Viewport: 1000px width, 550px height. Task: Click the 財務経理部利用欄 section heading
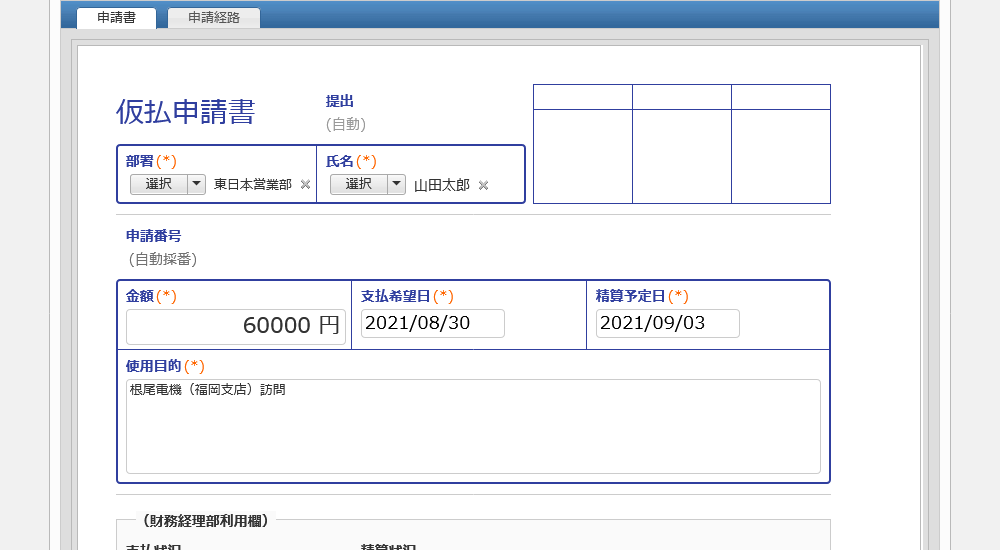(205, 520)
